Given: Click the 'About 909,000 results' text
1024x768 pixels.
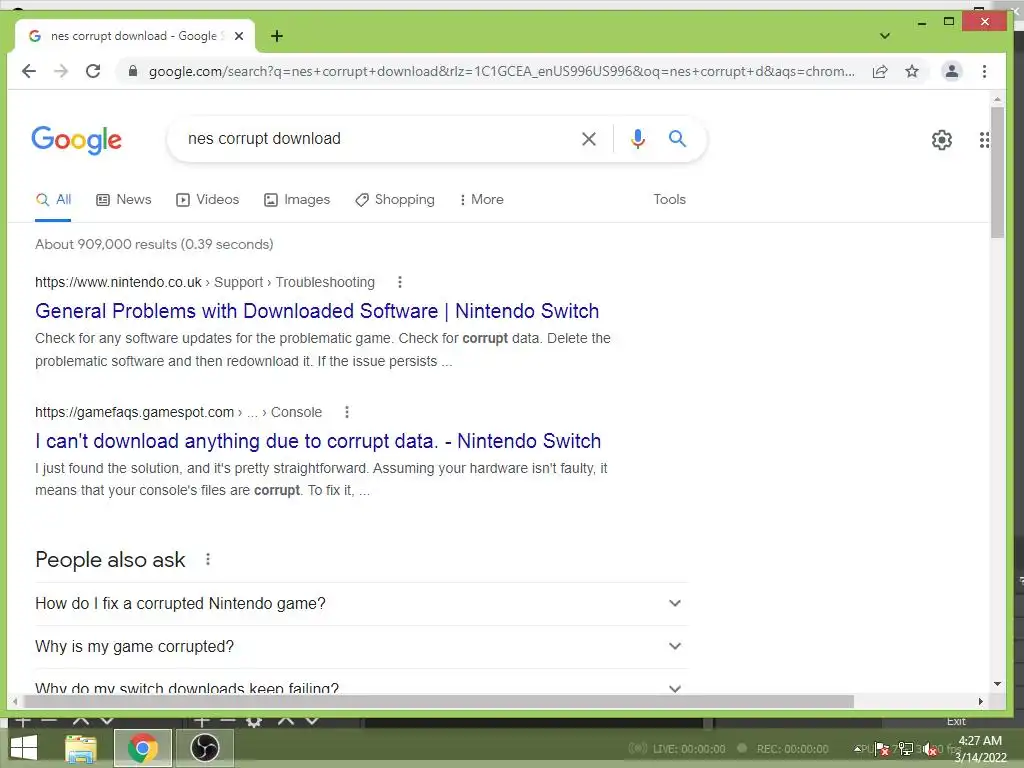Looking at the screenshot, I should point(154,244).
